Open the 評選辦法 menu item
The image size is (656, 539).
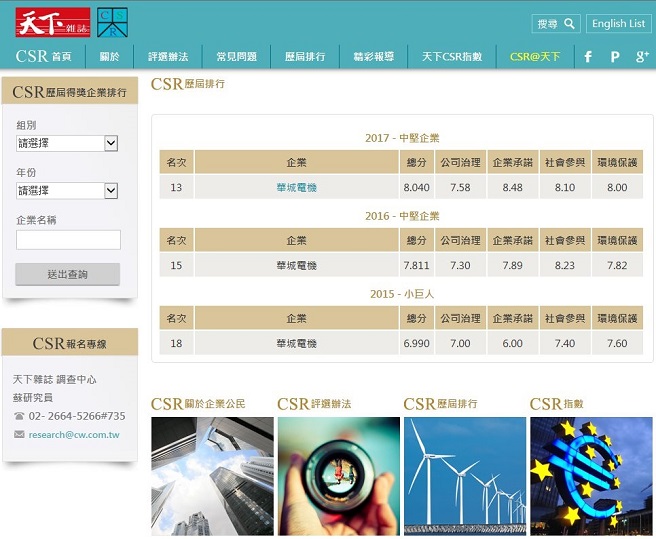point(168,56)
